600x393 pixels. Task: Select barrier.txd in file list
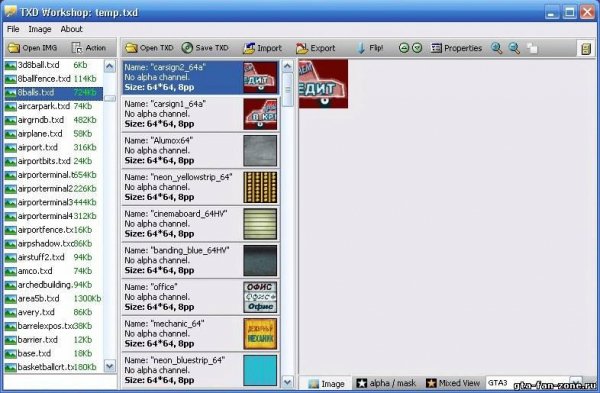[54, 340]
